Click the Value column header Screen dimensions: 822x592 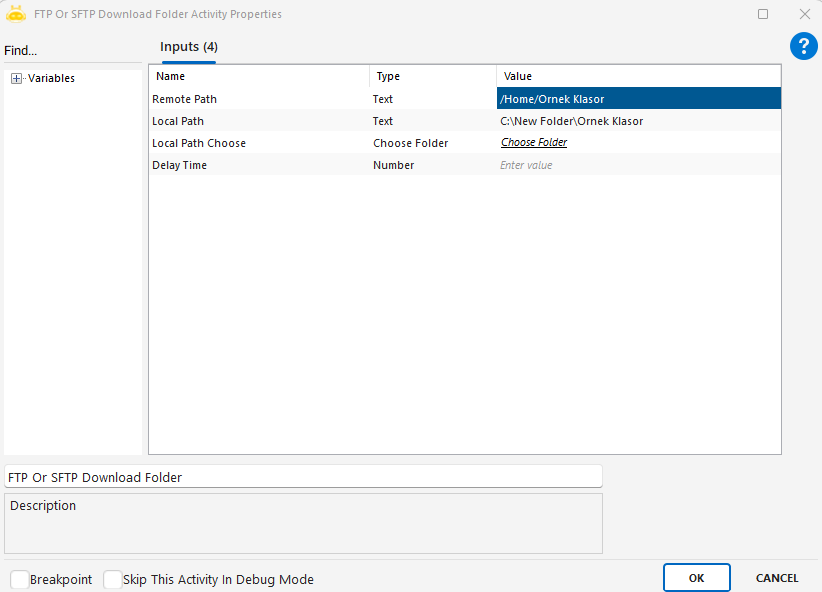[x=638, y=76]
